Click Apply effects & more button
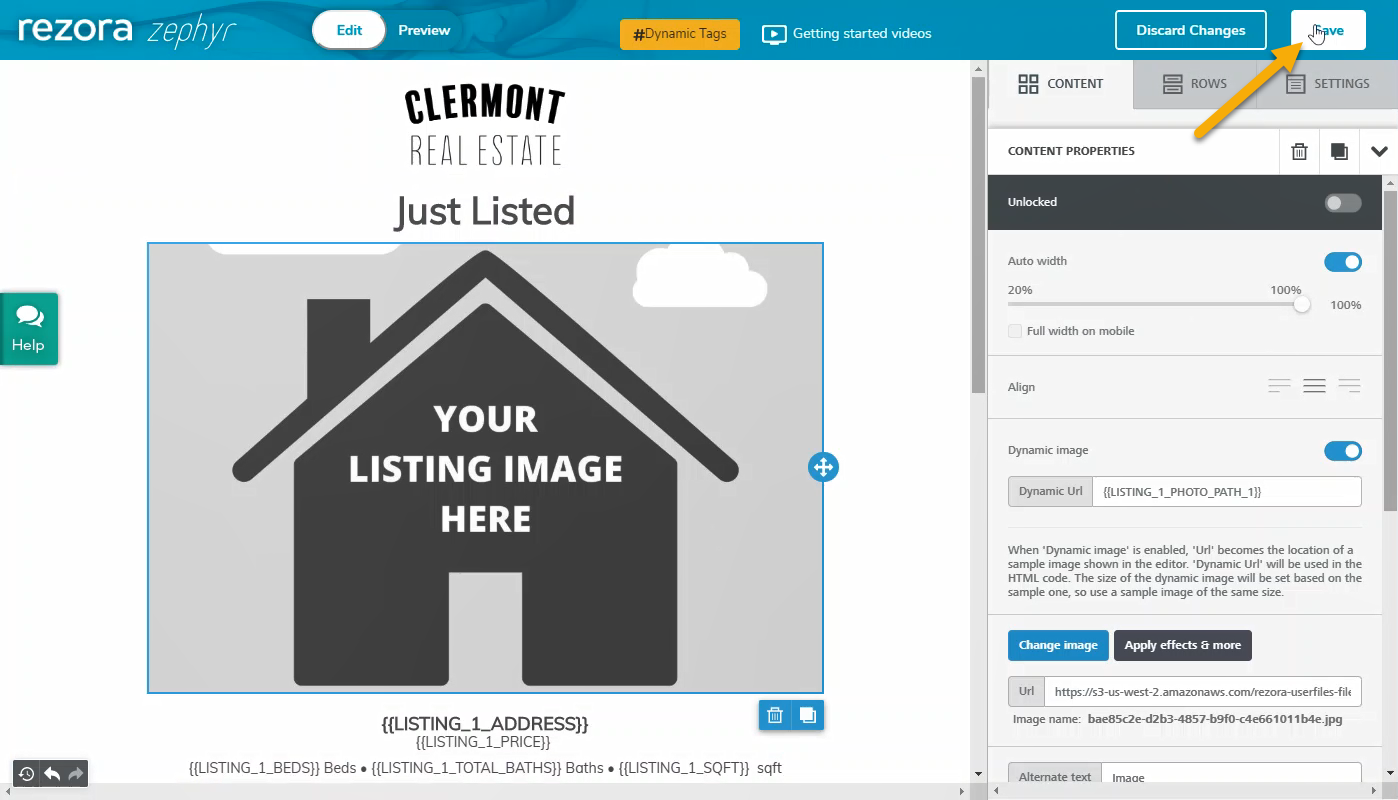 click(1182, 645)
